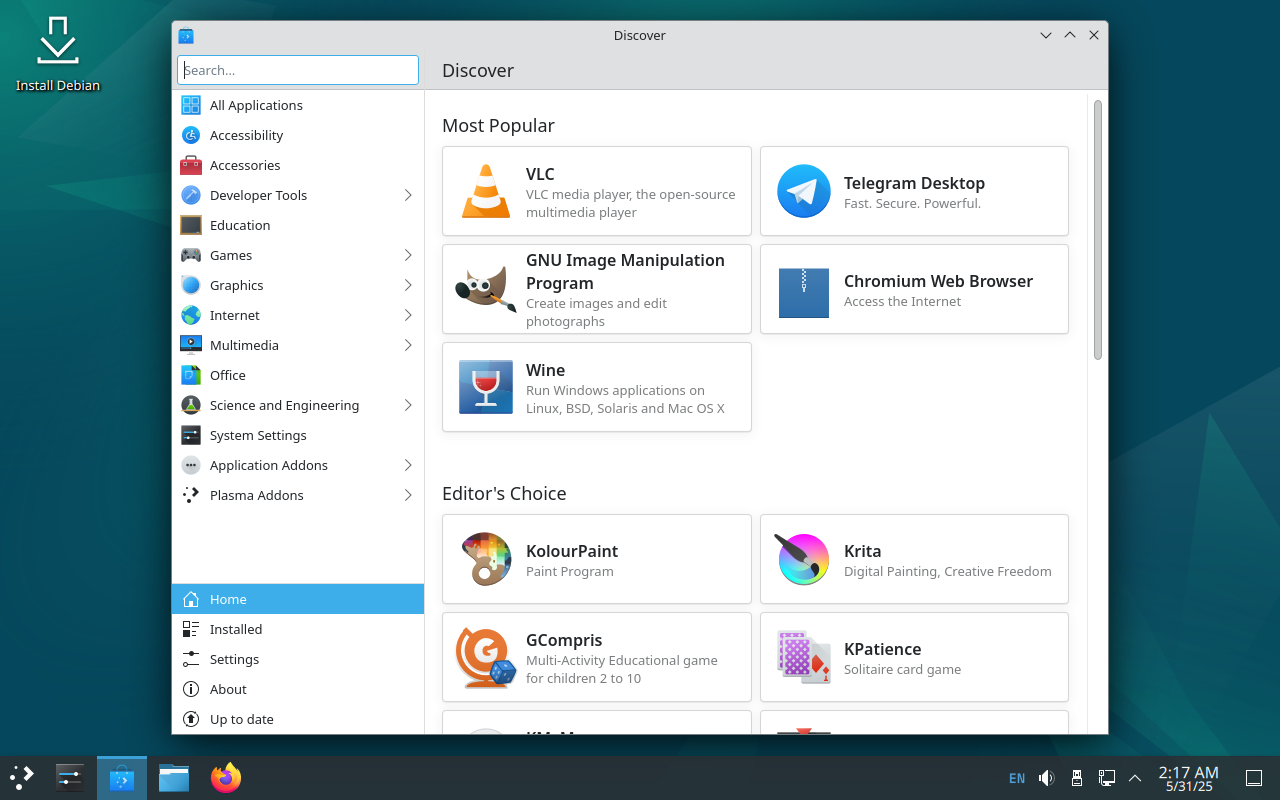Open the KPatience application card
The height and width of the screenshot is (800, 1280).
click(x=914, y=657)
